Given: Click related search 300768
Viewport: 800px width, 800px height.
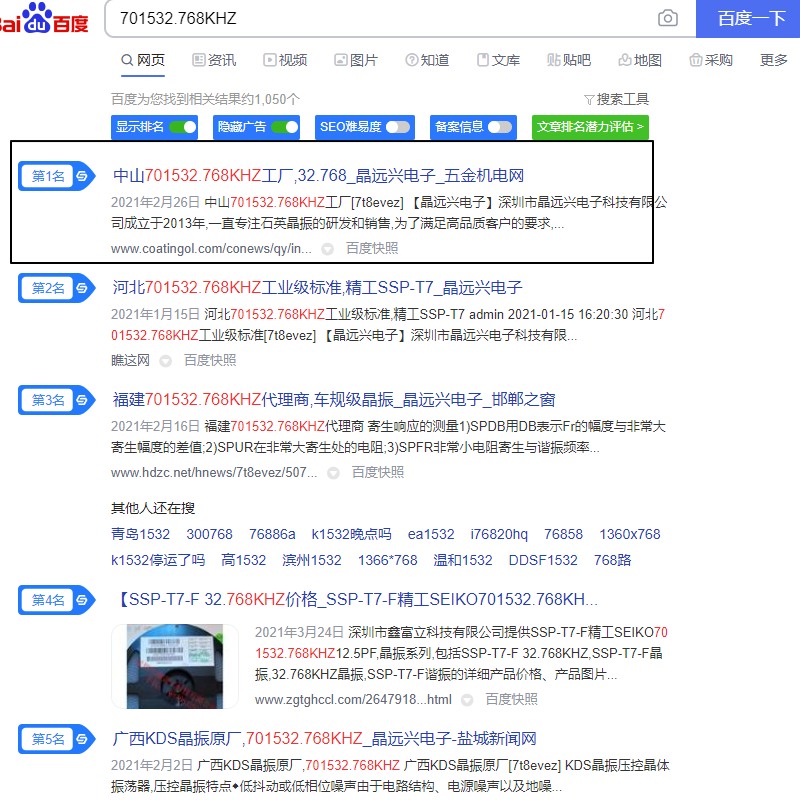Looking at the screenshot, I should (x=209, y=534).
